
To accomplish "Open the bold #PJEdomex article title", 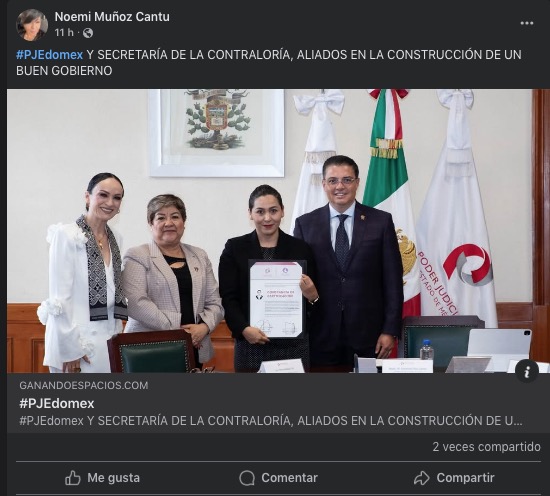I will pyautogui.click(x=57, y=403).
